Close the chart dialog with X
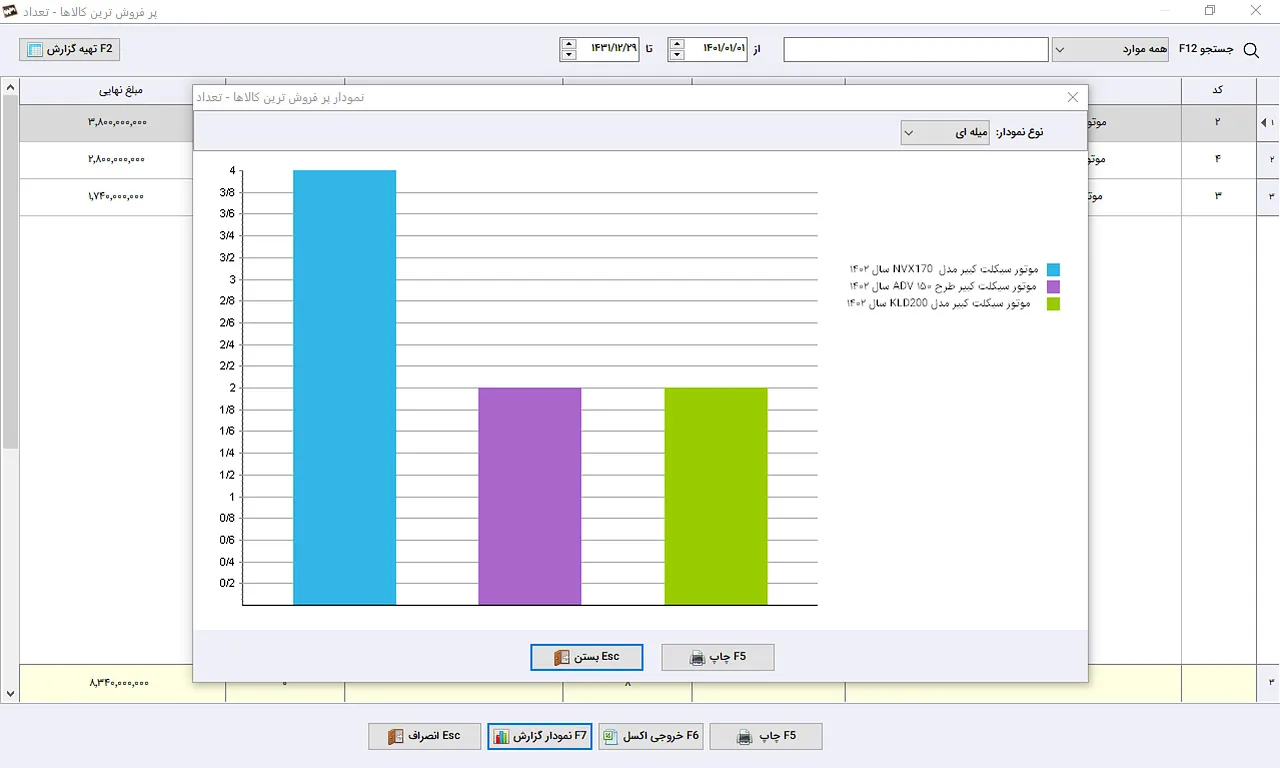The image size is (1280, 768). click(x=1073, y=97)
